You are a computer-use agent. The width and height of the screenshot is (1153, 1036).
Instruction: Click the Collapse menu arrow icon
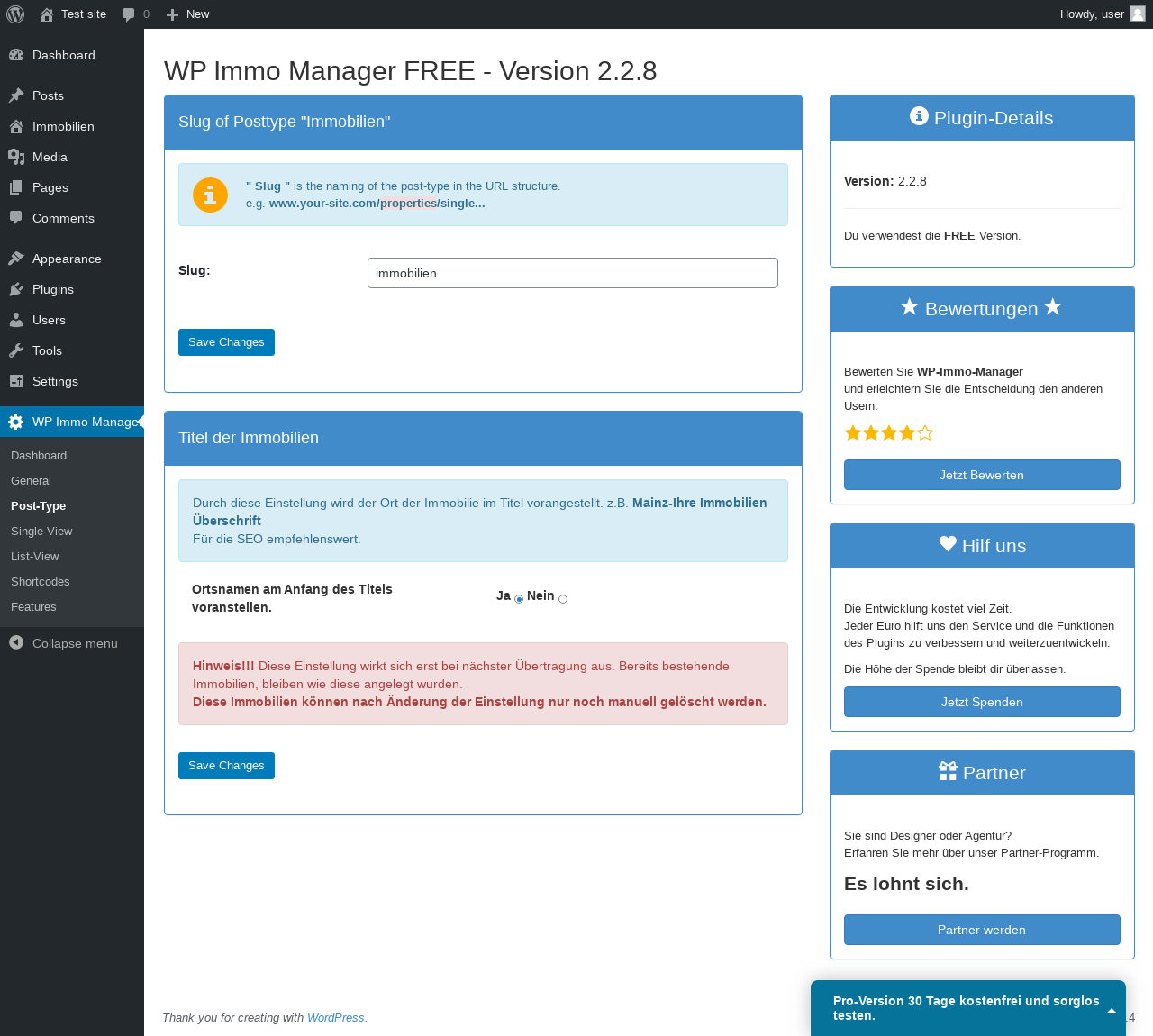tap(16, 642)
